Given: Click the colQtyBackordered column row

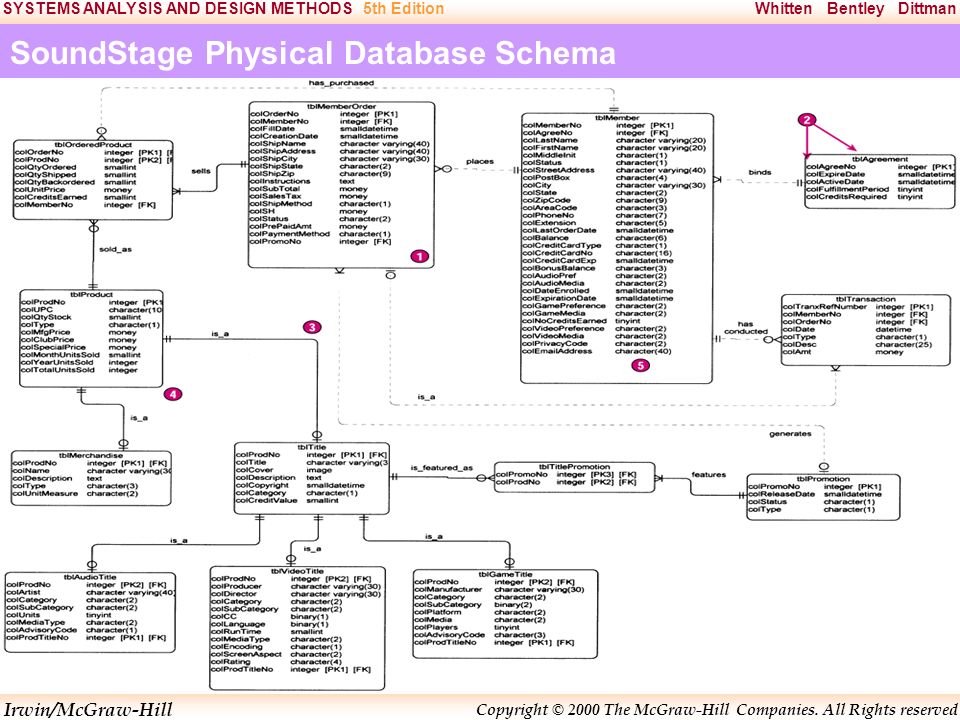Looking at the screenshot, I should point(76,182).
